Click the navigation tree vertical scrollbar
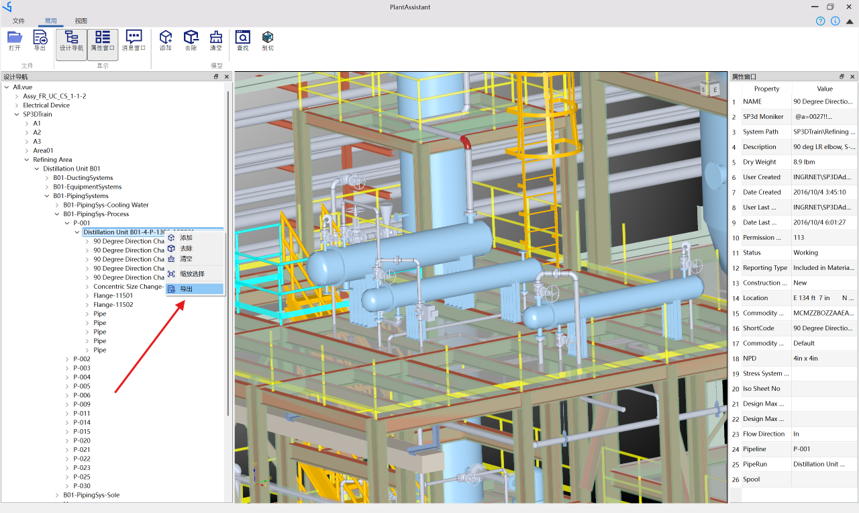Image resolution: width=859 pixels, height=513 pixels. 228,252
